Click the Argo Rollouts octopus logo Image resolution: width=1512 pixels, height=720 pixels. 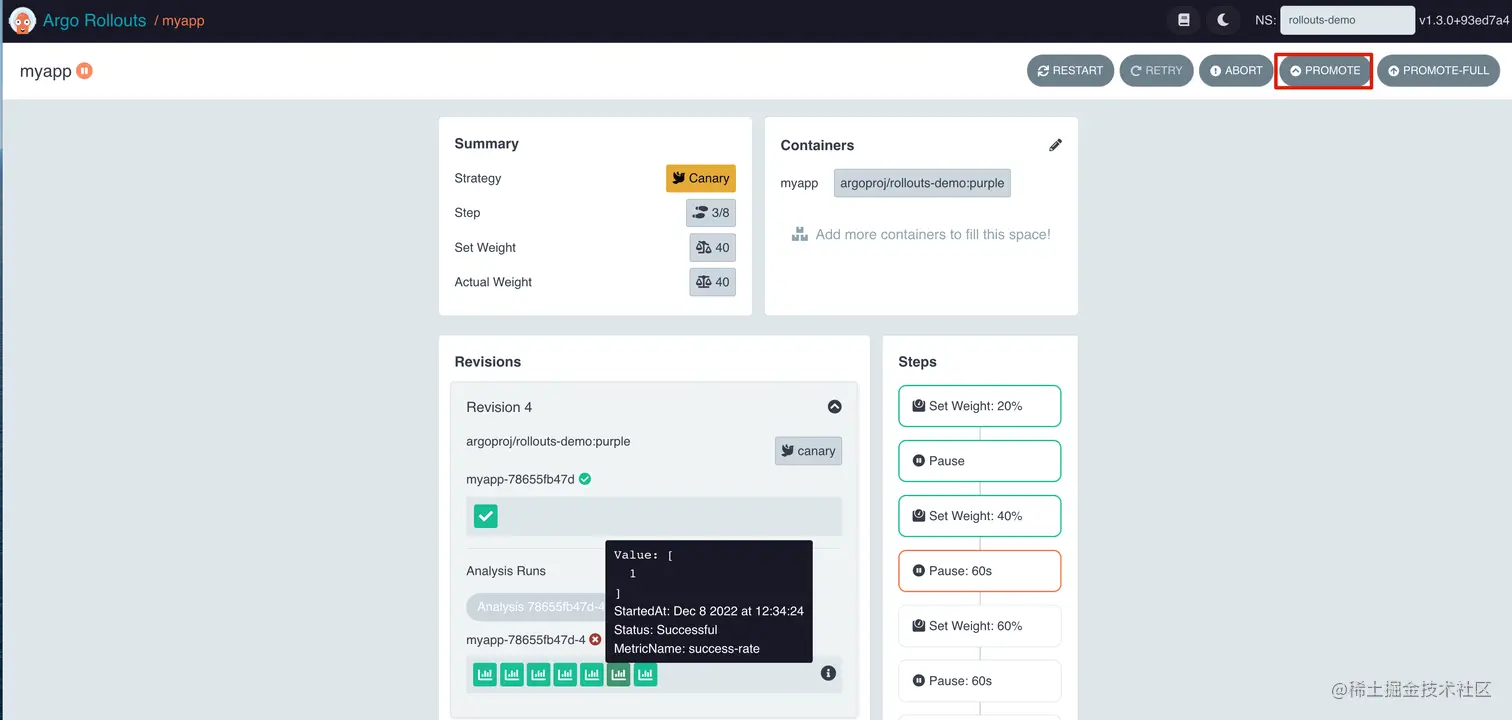tap(22, 20)
